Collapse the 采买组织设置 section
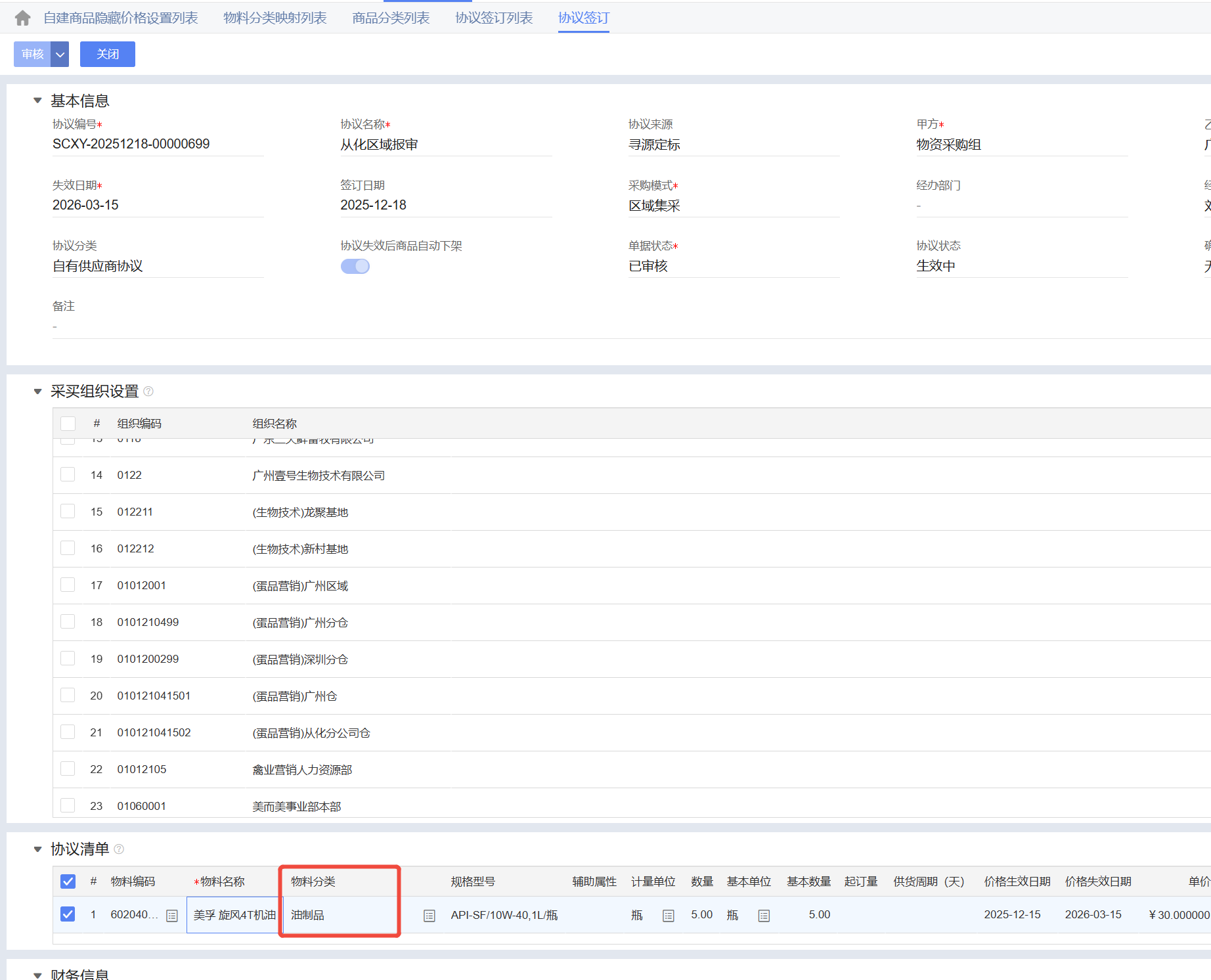The image size is (1211, 980). (37, 391)
